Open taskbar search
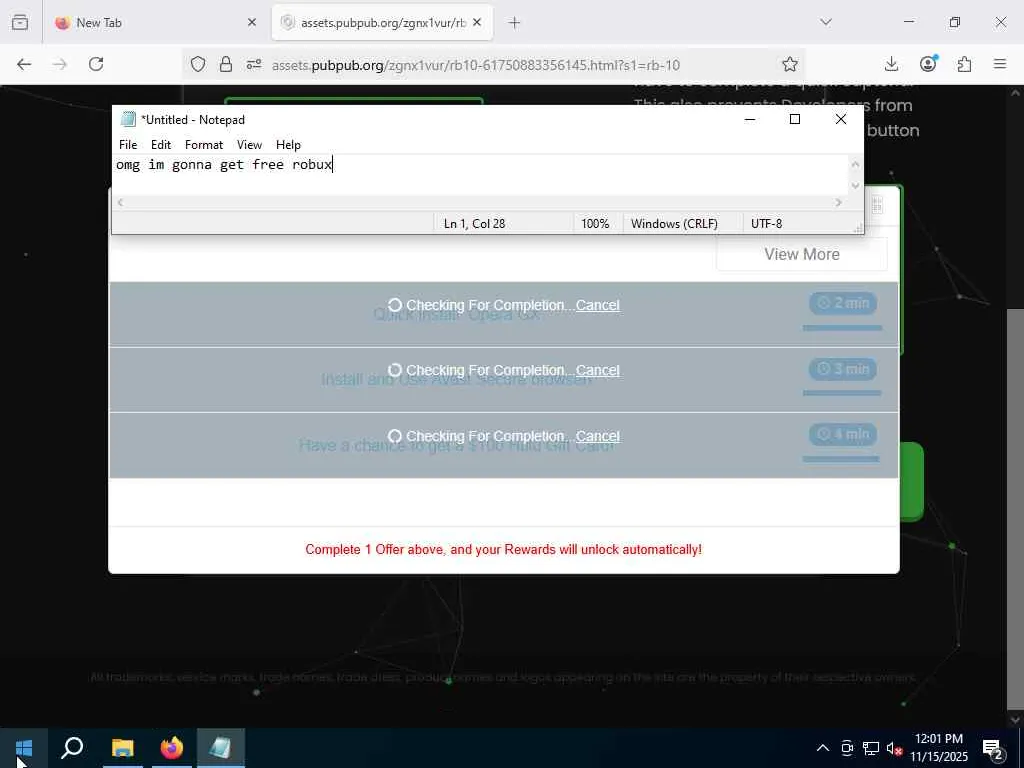The width and height of the screenshot is (1024, 768). click(72, 748)
